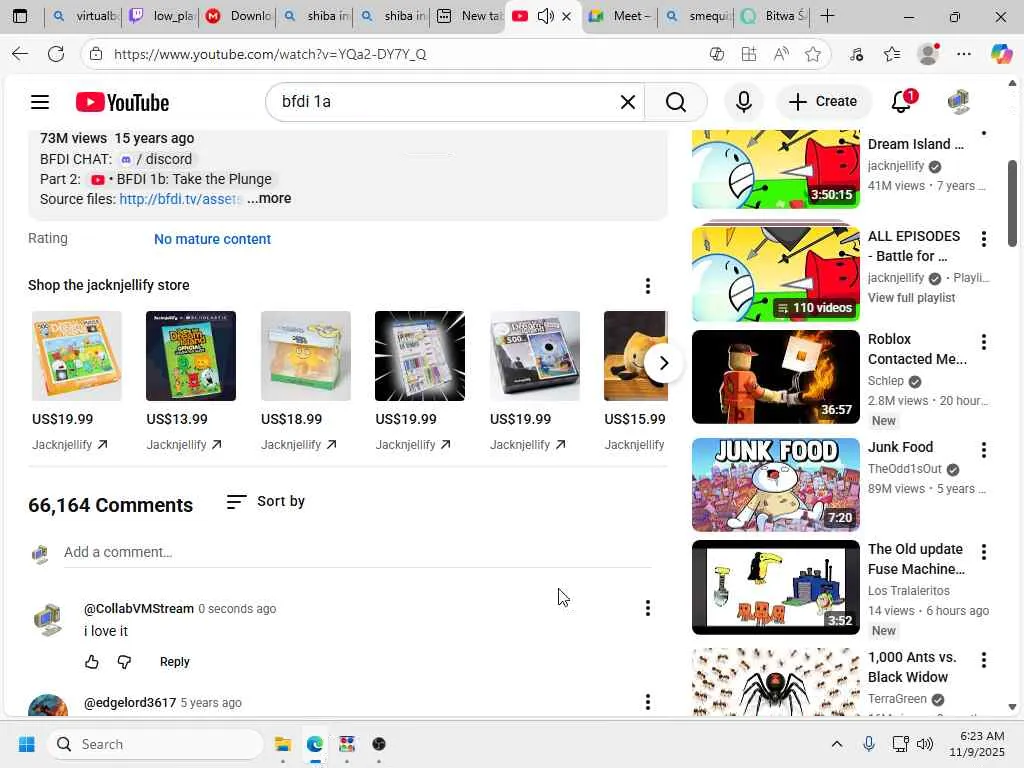The width and height of the screenshot is (1024, 768).
Task: Open the Edge profile icon
Action: [928, 54]
